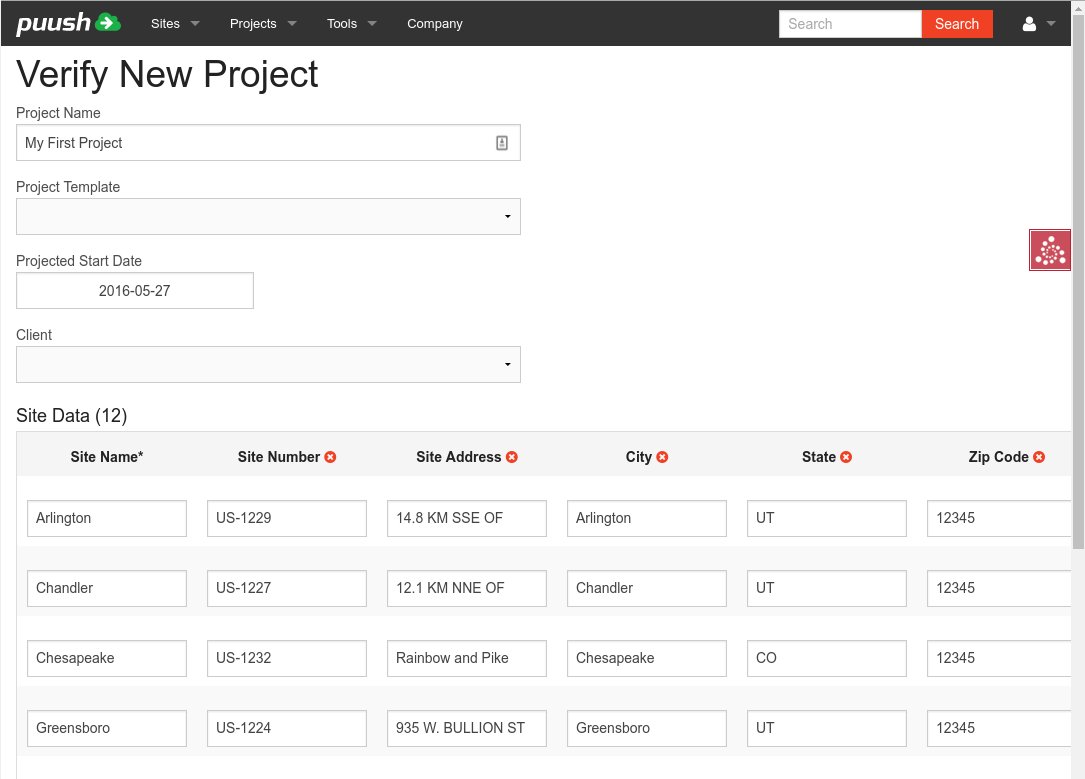Remove the State column
Screen dimensions: 1085x779
tap(846, 457)
